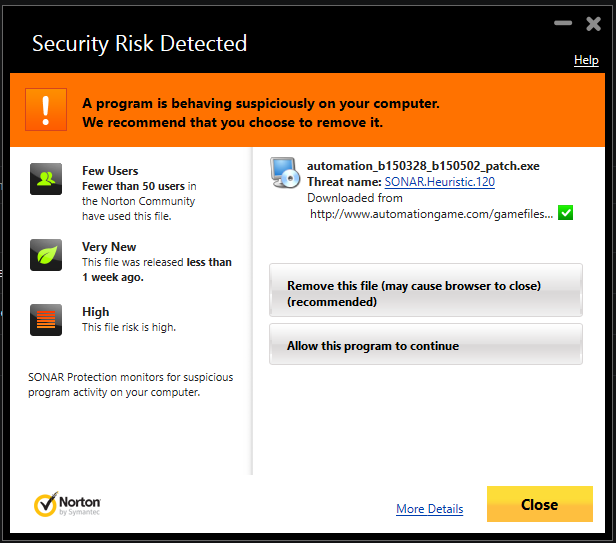The height and width of the screenshot is (543, 616).
Task: Choose Allow this program to continue
Action: click(426, 344)
